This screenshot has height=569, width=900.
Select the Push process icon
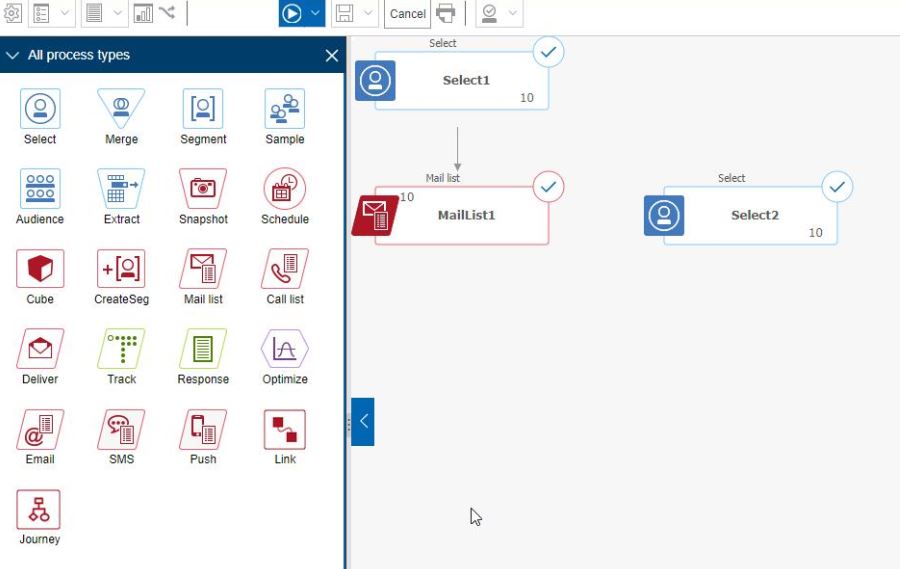tap(203, 429)
